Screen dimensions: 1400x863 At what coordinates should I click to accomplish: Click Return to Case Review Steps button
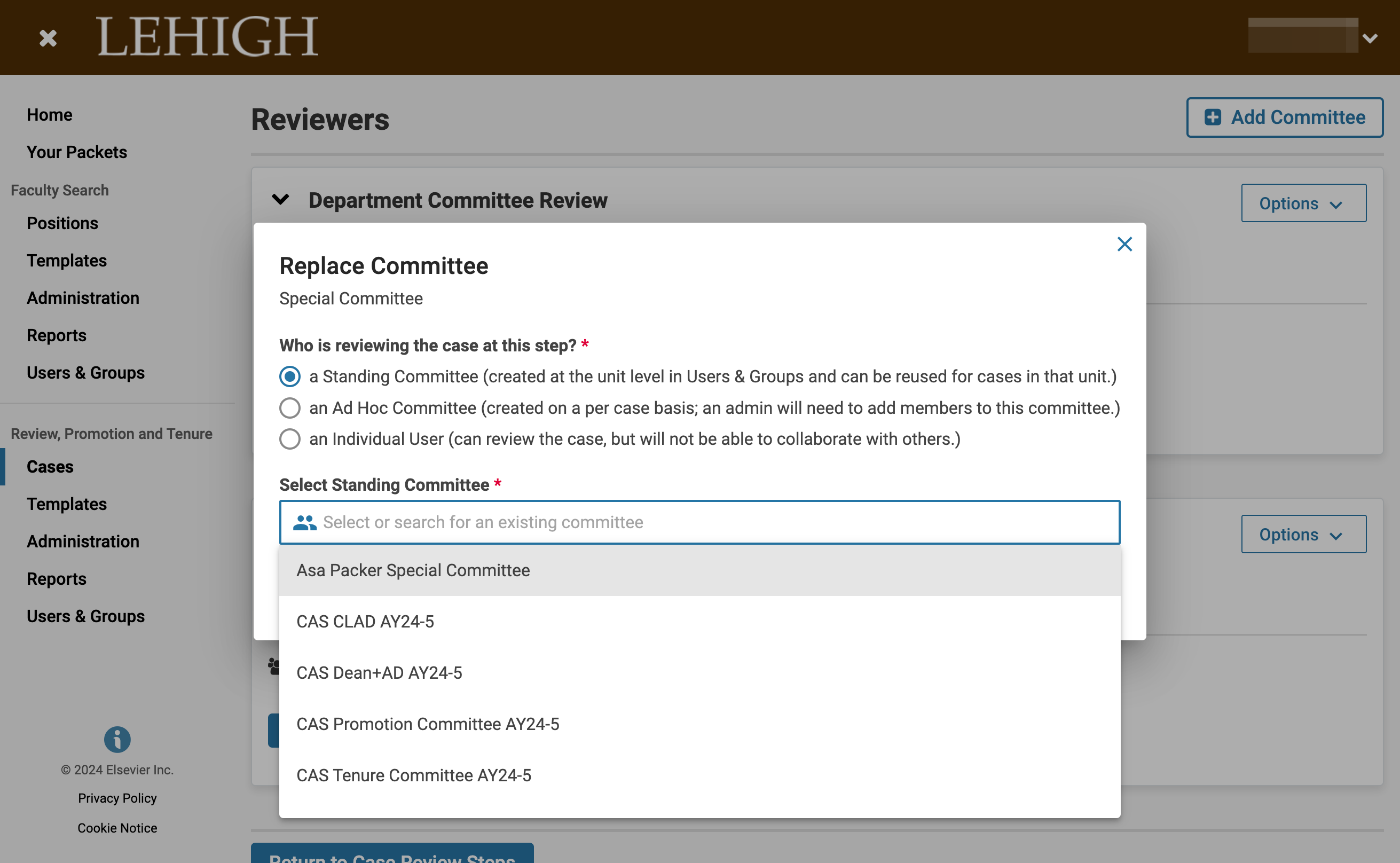point(392,854)
